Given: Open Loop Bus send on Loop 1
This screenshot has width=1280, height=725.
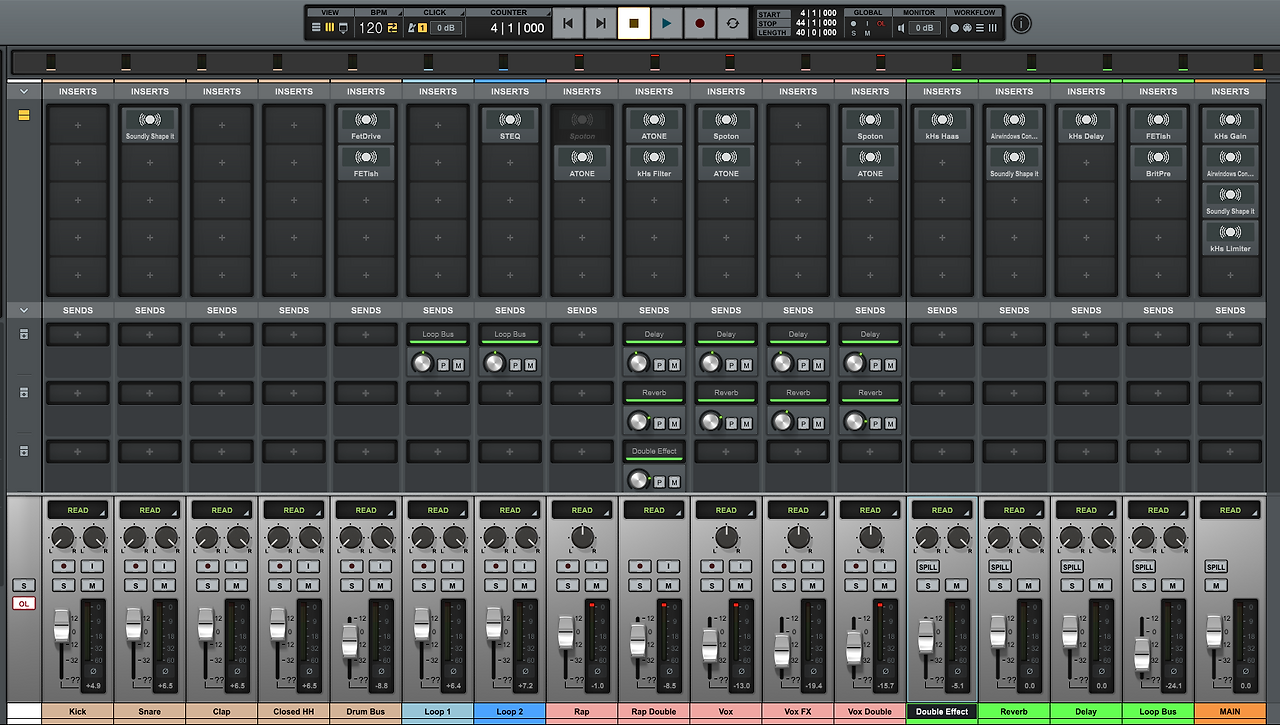Looking at the screenshot, I should point(438,334).
